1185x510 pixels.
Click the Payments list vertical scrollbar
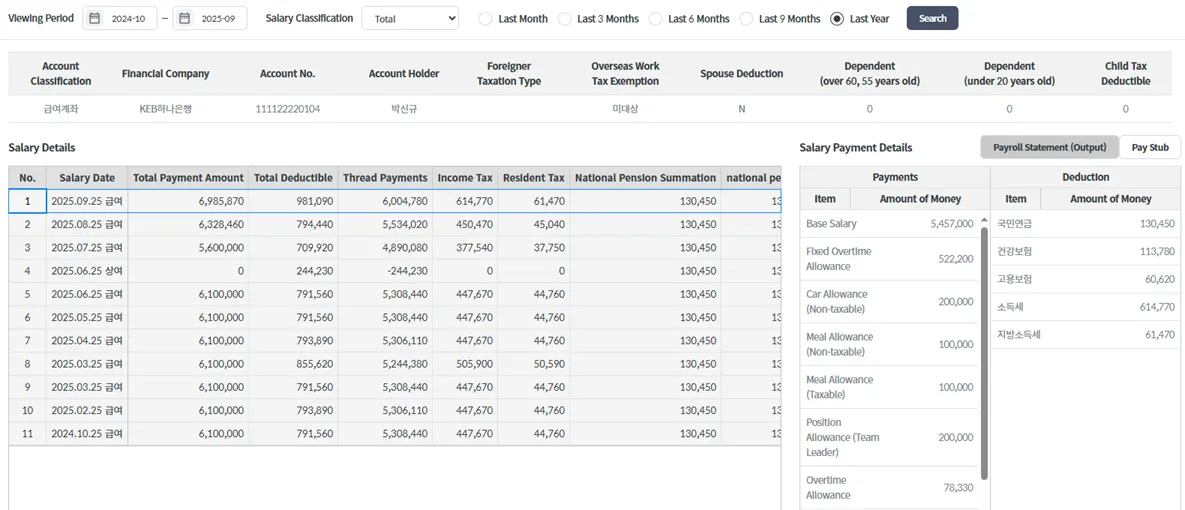pos(984,350)
